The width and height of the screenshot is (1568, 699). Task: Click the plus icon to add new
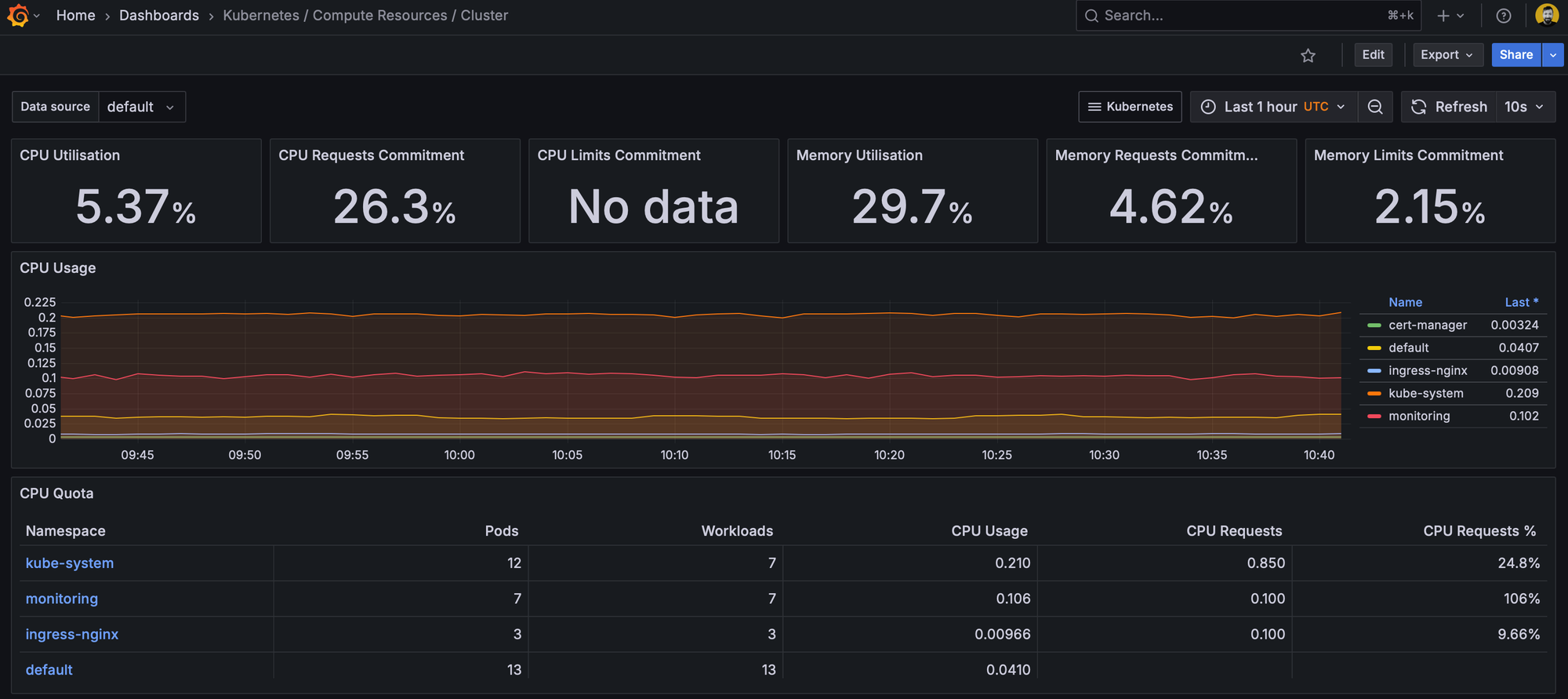tap(1443, 16)
